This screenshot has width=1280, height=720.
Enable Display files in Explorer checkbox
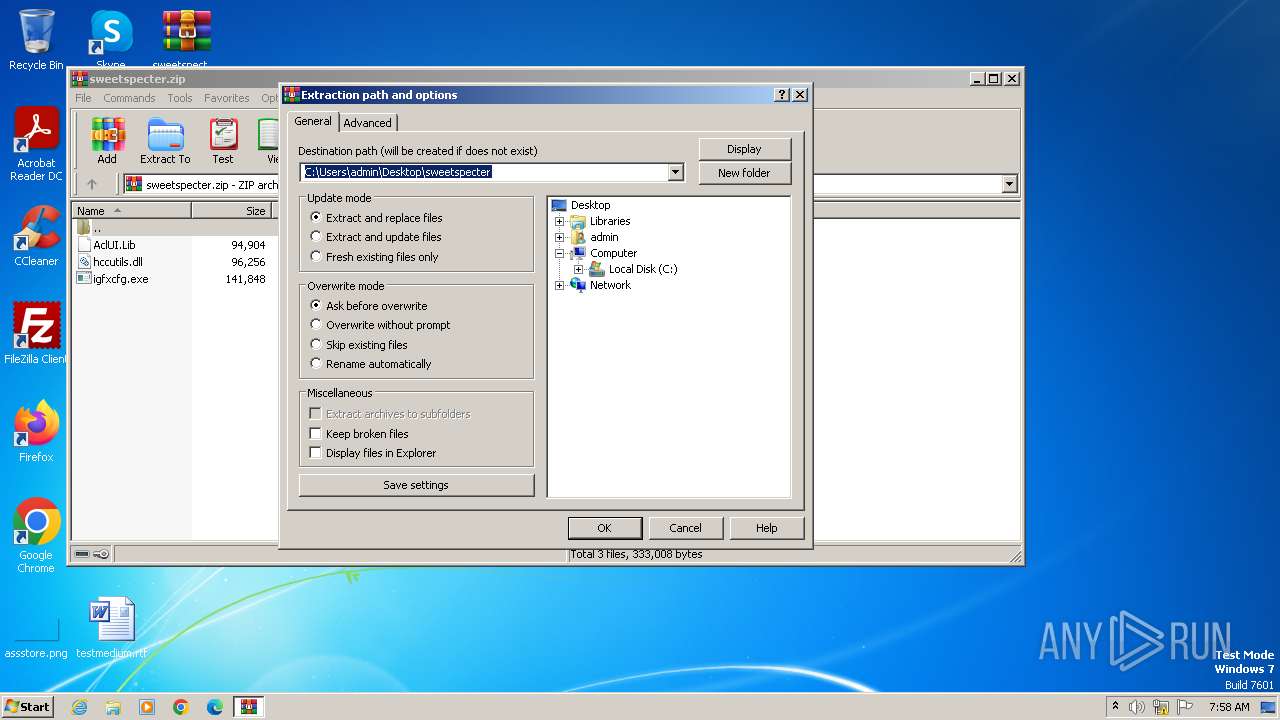315,453
